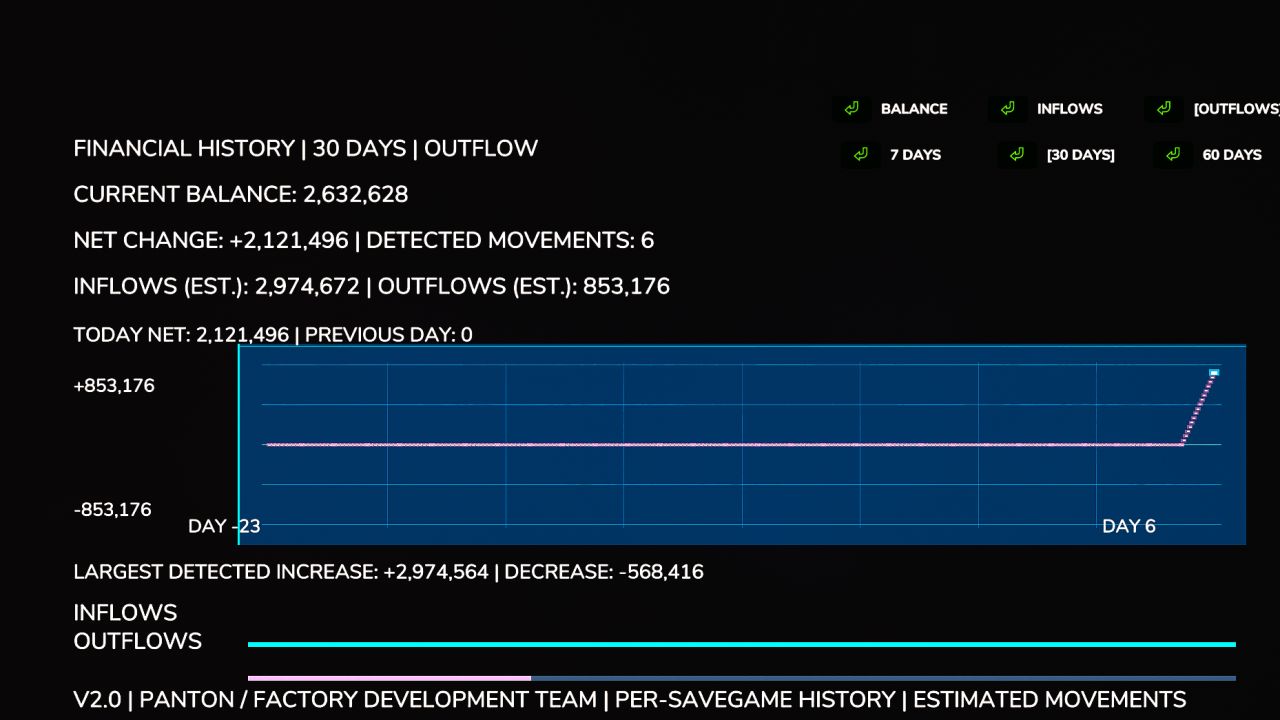Viewport: 1280px width, 720px height.
Task: Click the green arrow icon beside 7 DAYS
Action: point(860,155)
